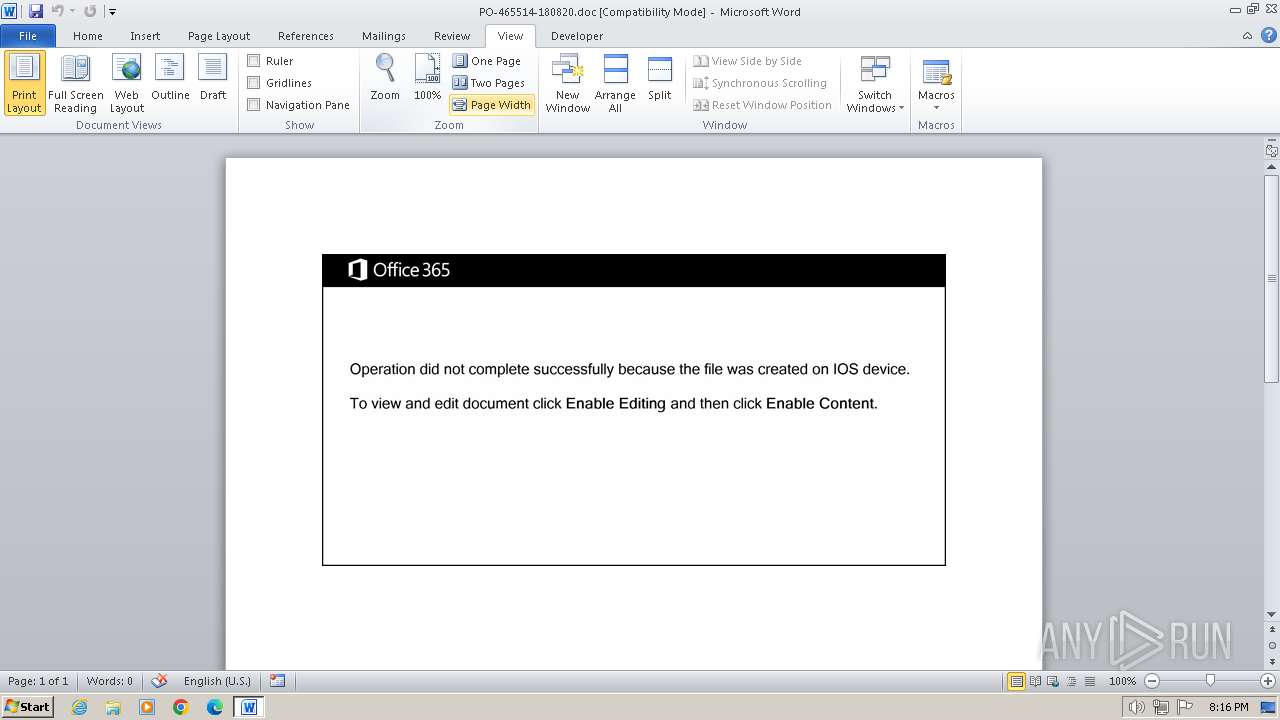
Task: Save document from Quick Access Toolbar
Action: pos(36,11)
